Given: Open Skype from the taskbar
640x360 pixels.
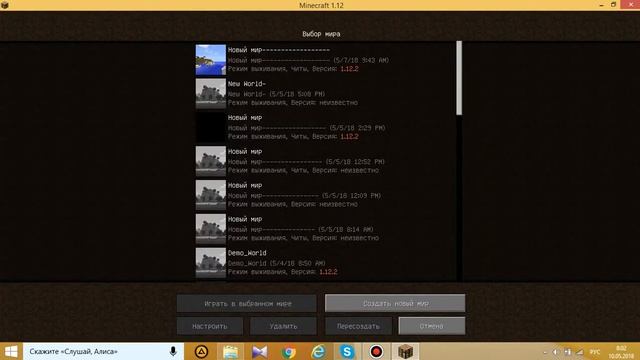Looking at the screenshot, I should click(x=347, y=351).
